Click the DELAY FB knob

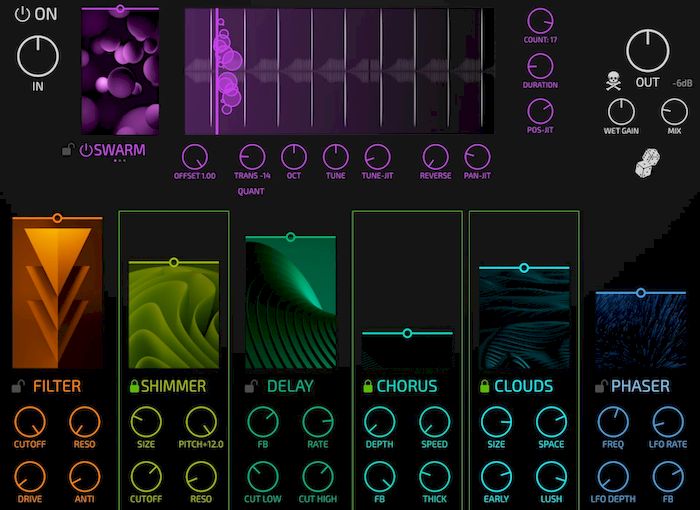[x=263, y=422]
